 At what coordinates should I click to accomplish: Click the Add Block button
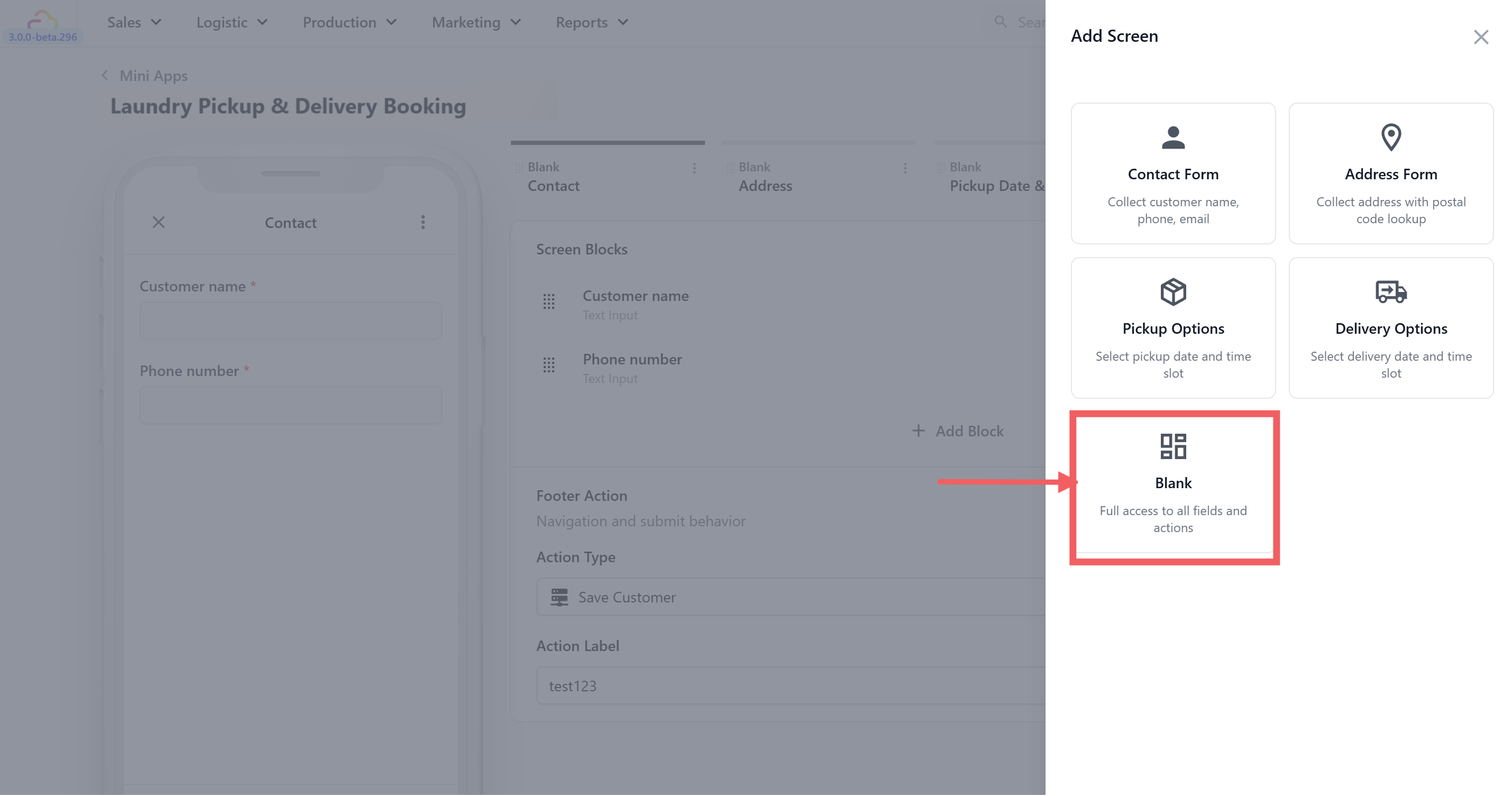point(958,431)
